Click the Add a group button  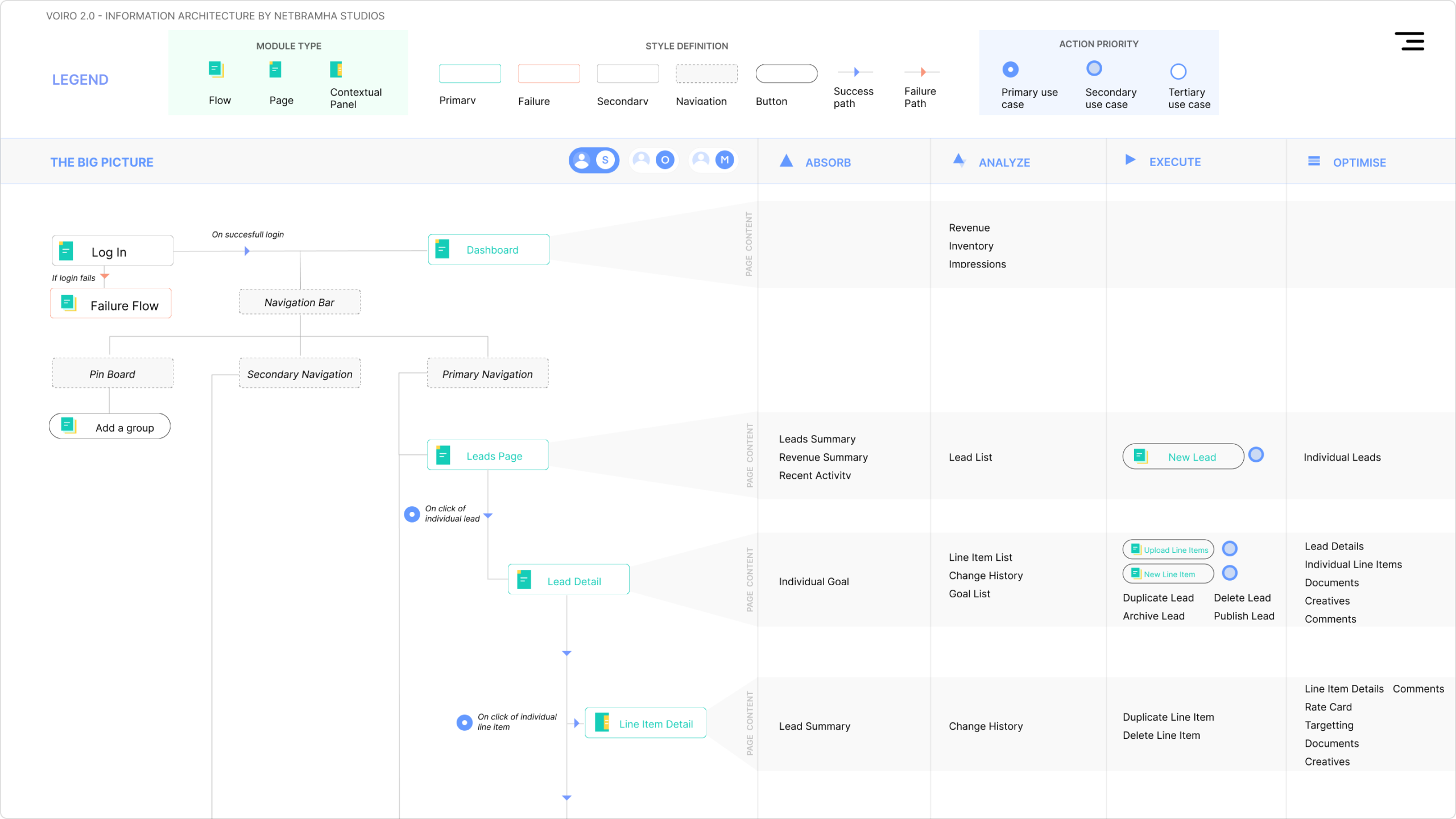pyautogui.click(x=110, y=427)
